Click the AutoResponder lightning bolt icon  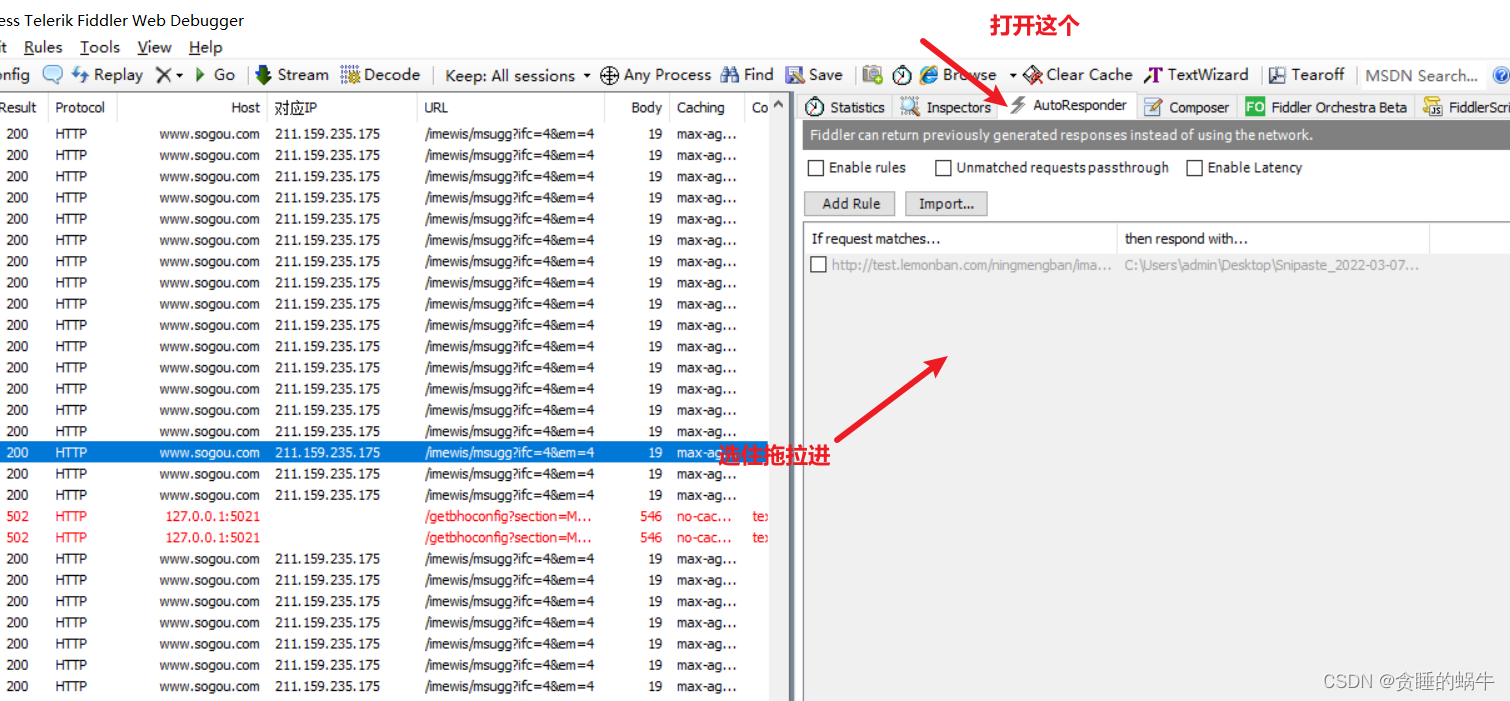click(1018, 105)
